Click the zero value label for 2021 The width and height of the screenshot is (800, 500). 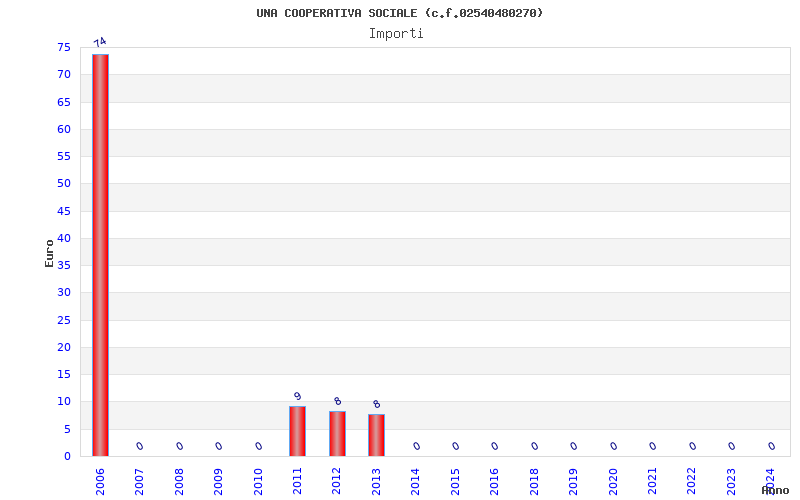point(653,446)
